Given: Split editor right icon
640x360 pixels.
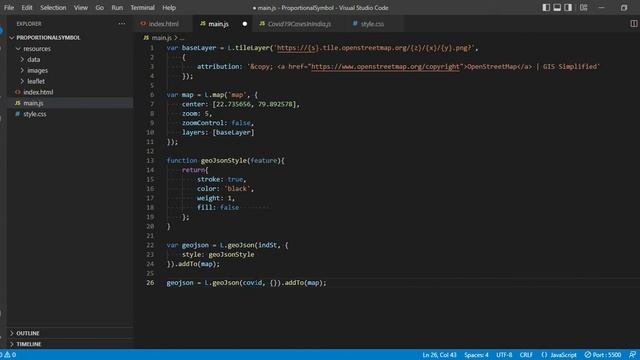Looking at the screenshot, I should click(634, 24).
